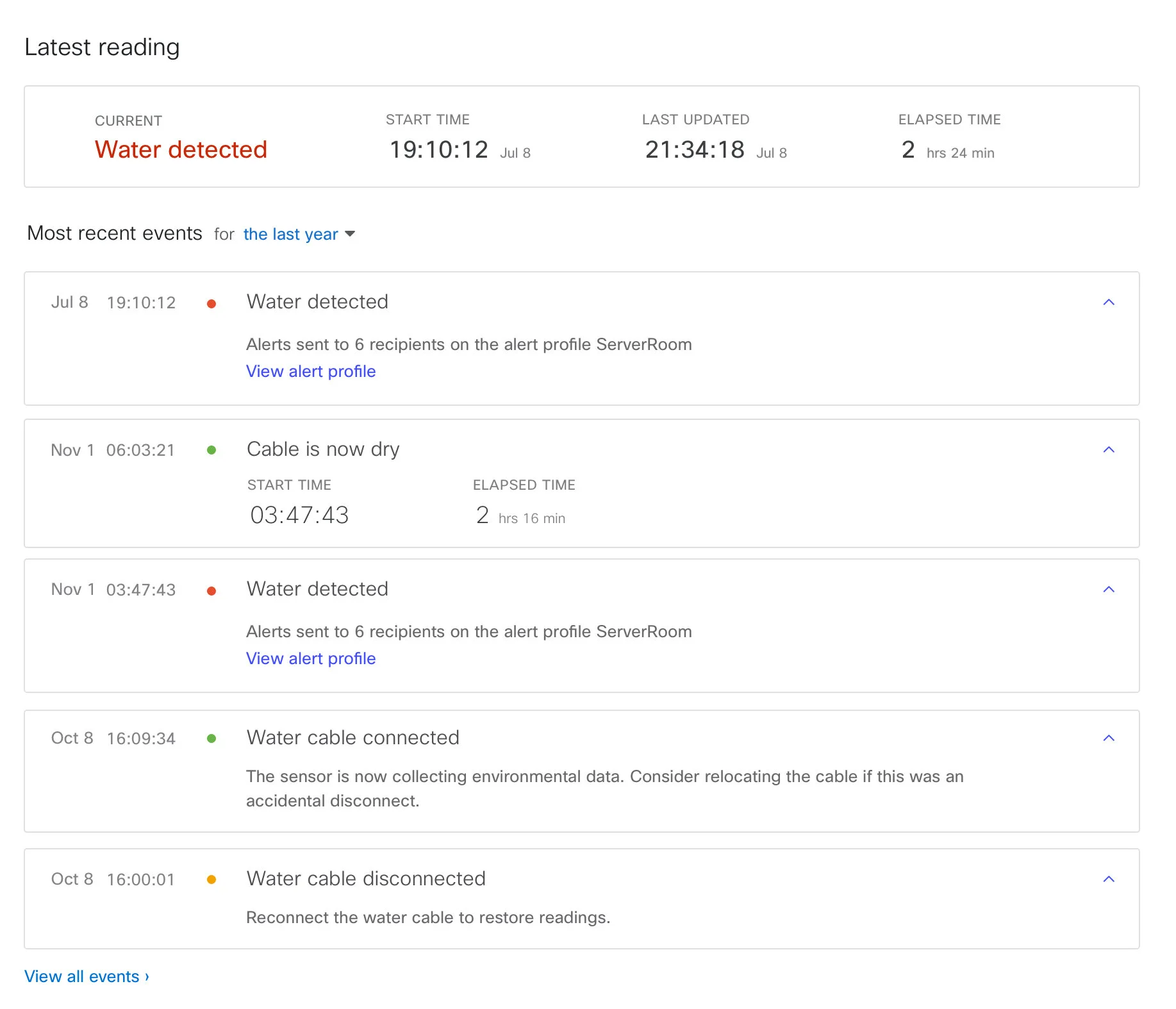Select the red 'Water detected' current status text
1176x1009 pixels.
click(181, 149)
